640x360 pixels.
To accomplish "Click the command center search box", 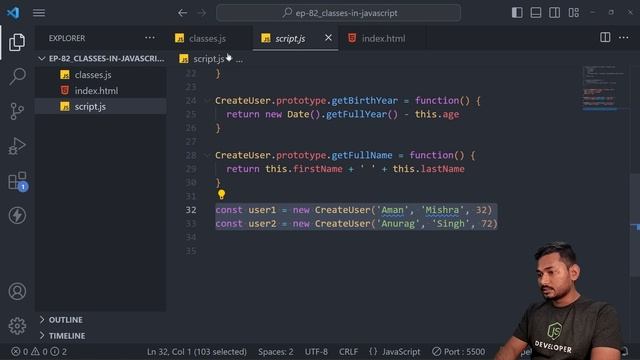I will [339, 13].
